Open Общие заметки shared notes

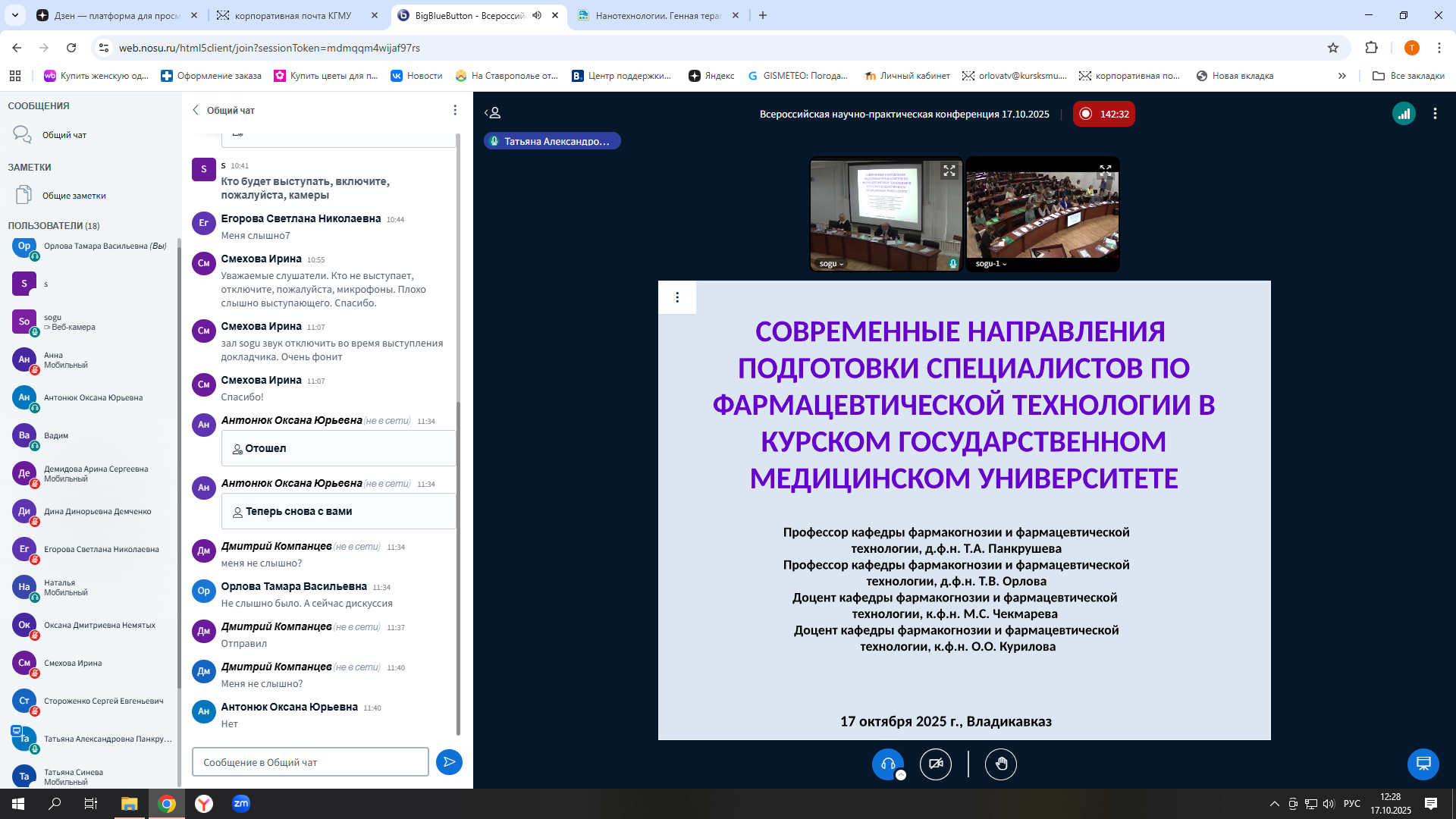tap(74, 196)
